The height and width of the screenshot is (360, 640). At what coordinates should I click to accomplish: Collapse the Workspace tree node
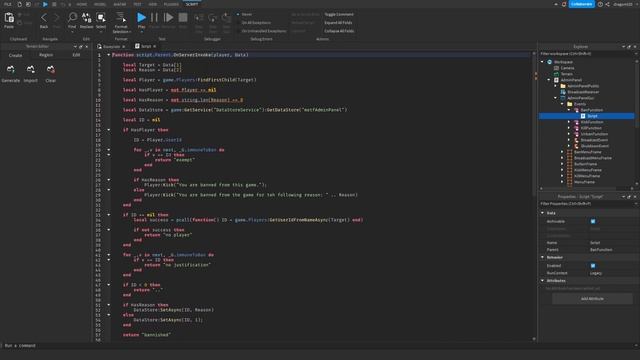coord(542,62)
